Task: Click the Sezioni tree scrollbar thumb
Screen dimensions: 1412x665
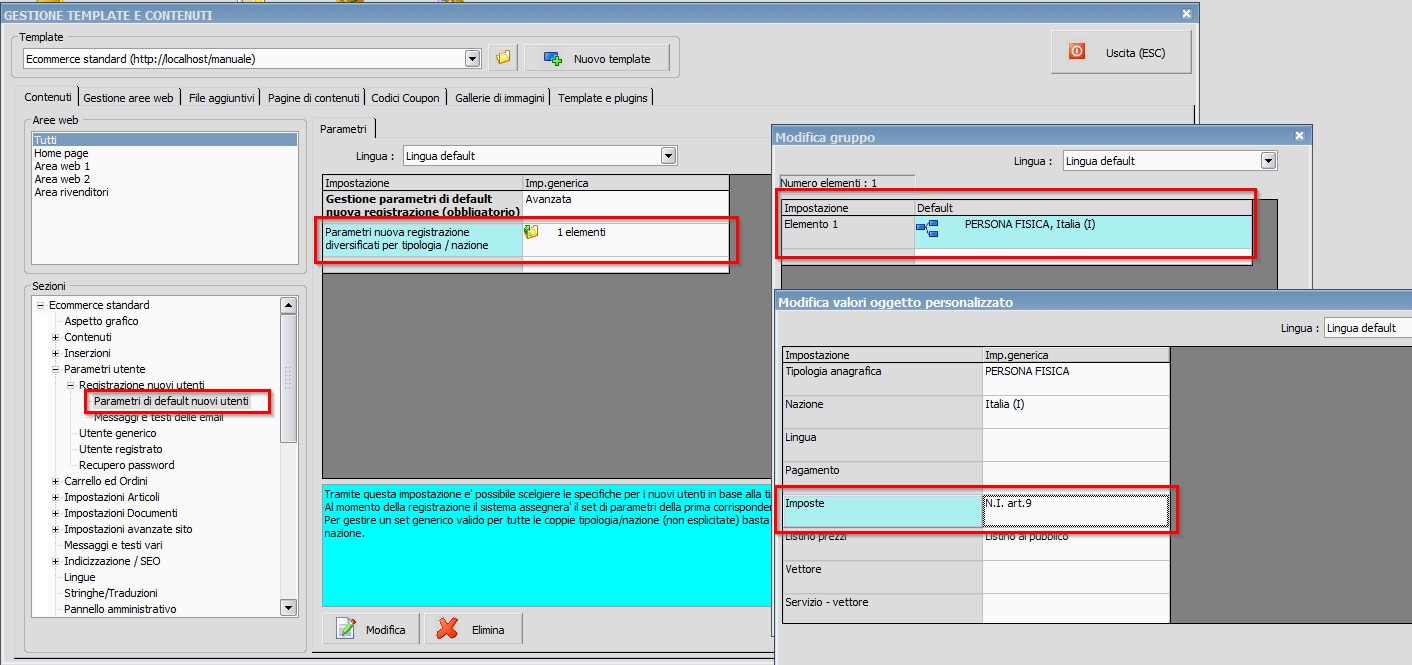Action: pos(288,378)
